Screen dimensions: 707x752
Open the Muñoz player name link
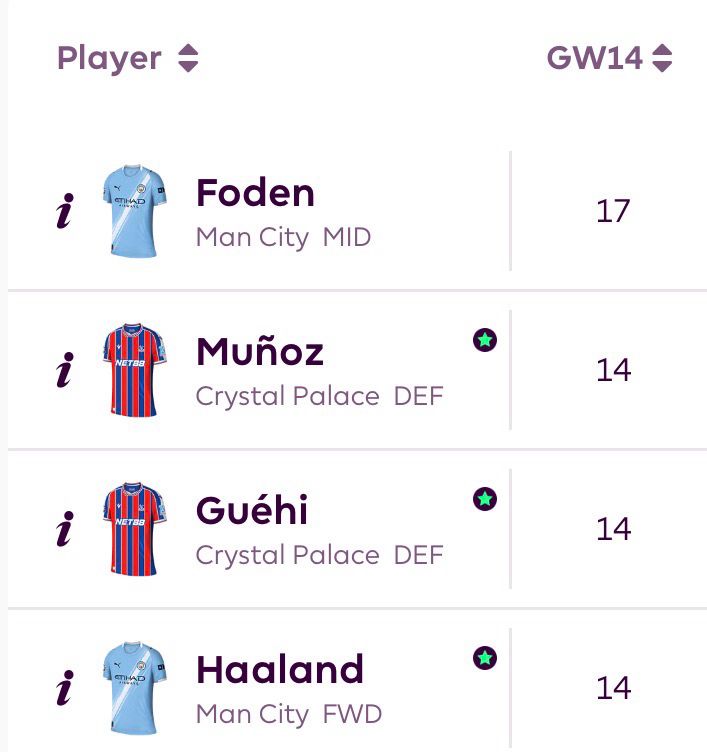(260, 351)
